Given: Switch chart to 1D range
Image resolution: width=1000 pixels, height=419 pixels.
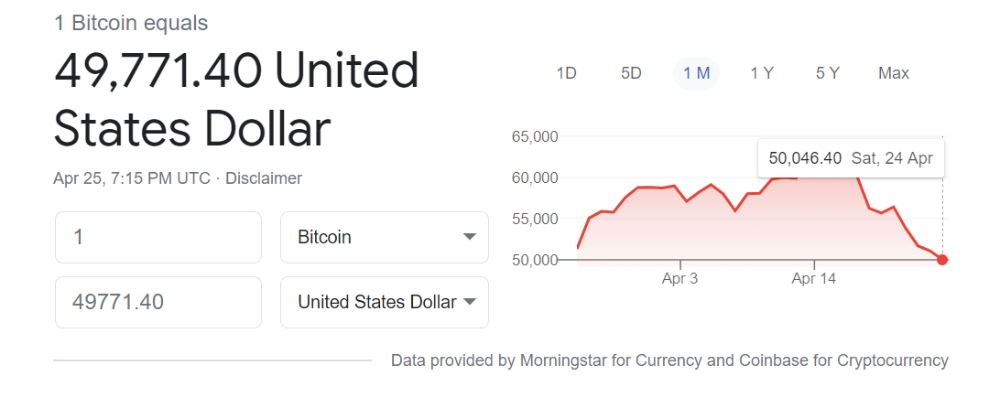Looking at the screenshot, I should click(566, 73).
